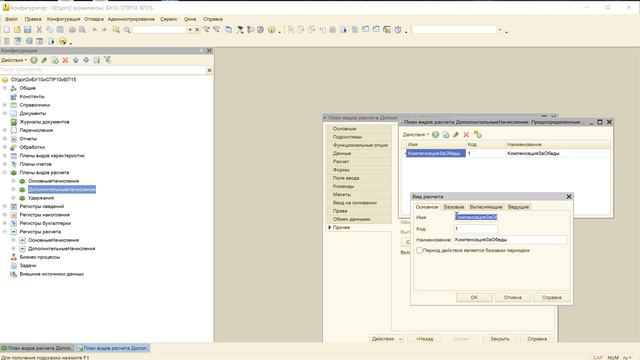Expand the Справочники tree node
640x360 pixels.
coord(5,105)
